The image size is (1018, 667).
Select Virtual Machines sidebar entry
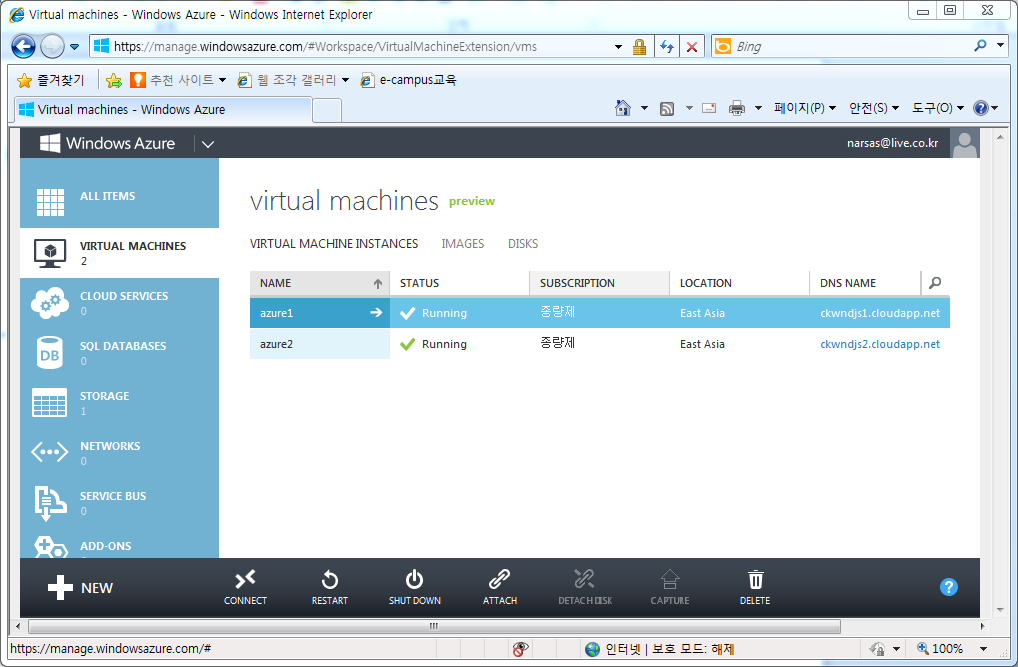point(119,253)
